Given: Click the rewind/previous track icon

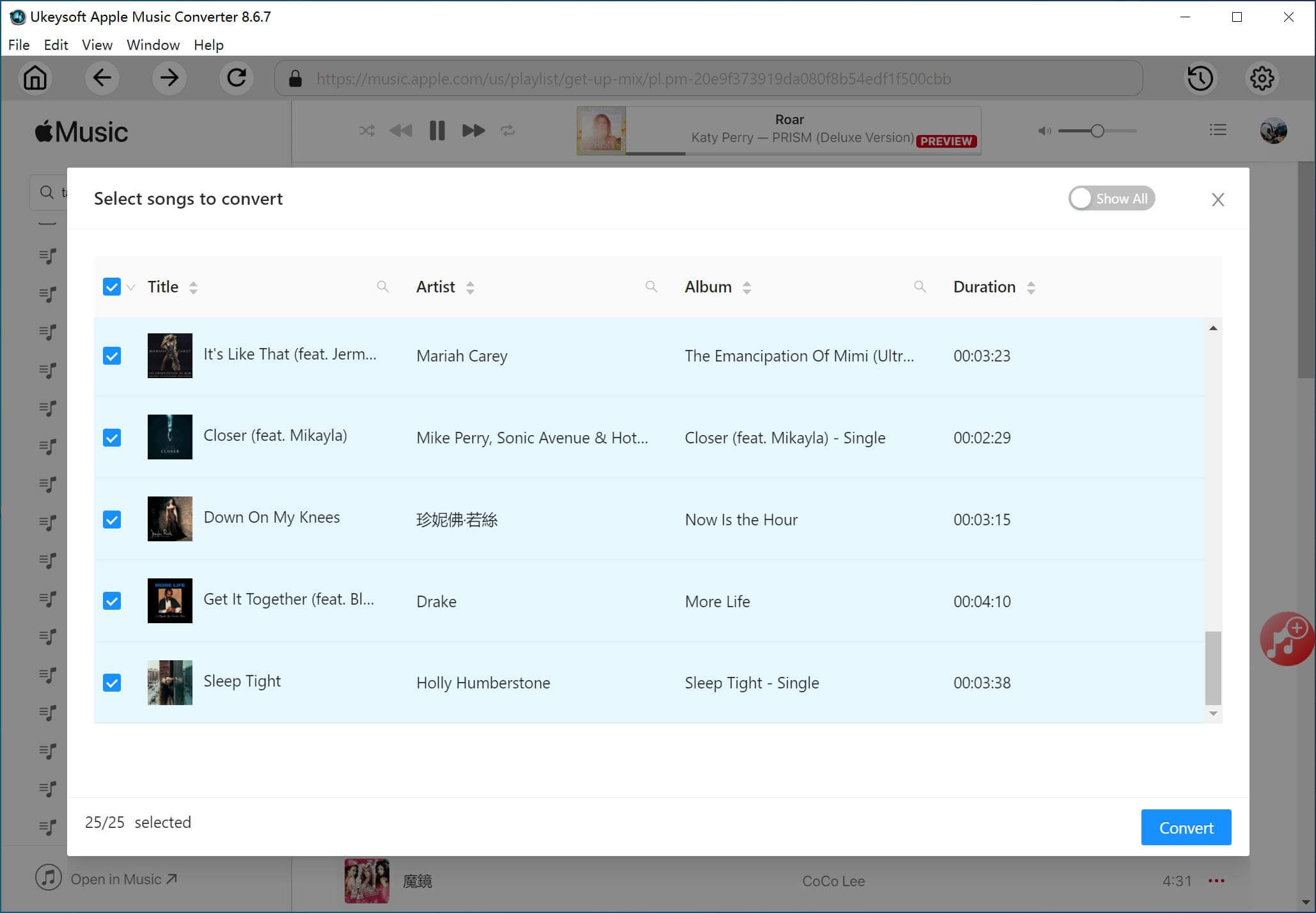Looking at the screenshot, I should (401, 130).
